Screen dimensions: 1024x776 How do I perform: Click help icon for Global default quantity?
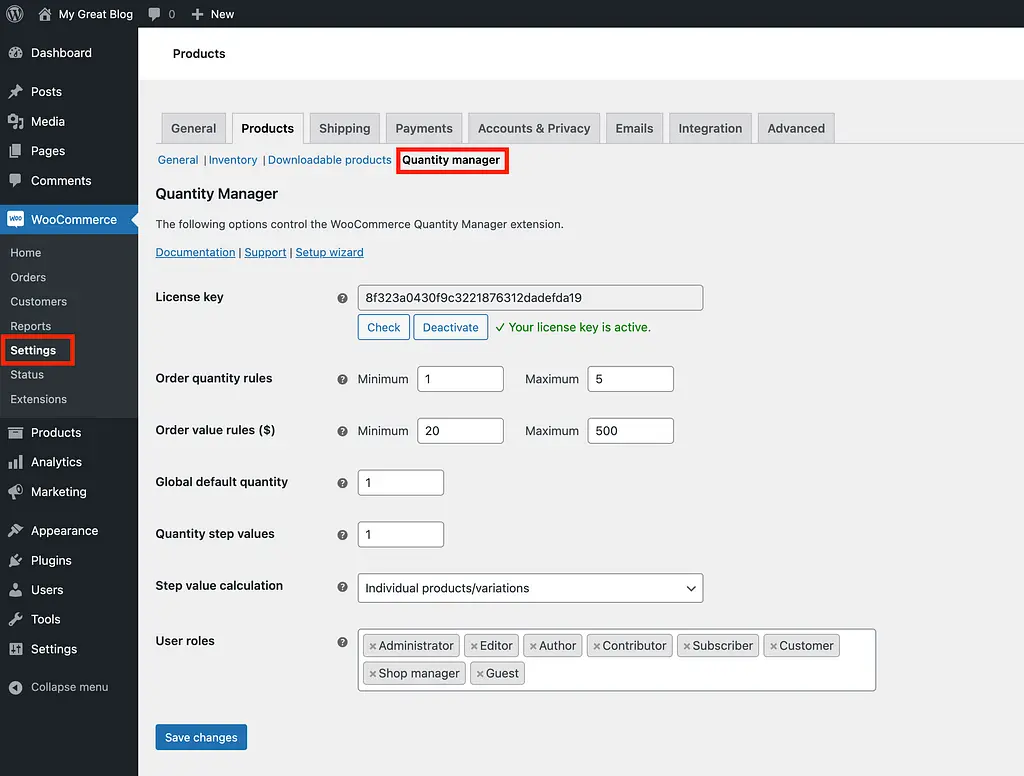tap(342, 483)
